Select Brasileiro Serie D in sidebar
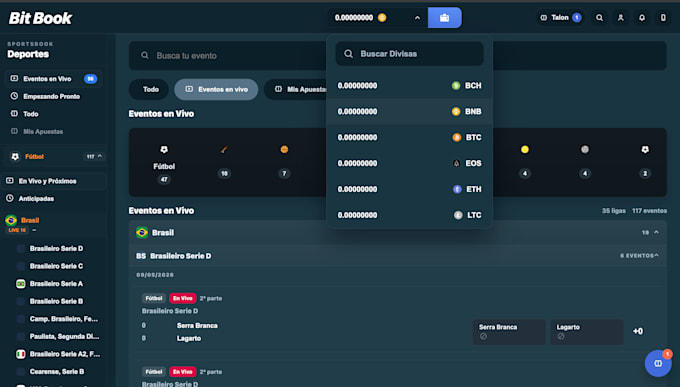Viewport: 680px width, 387px height. 56,249
